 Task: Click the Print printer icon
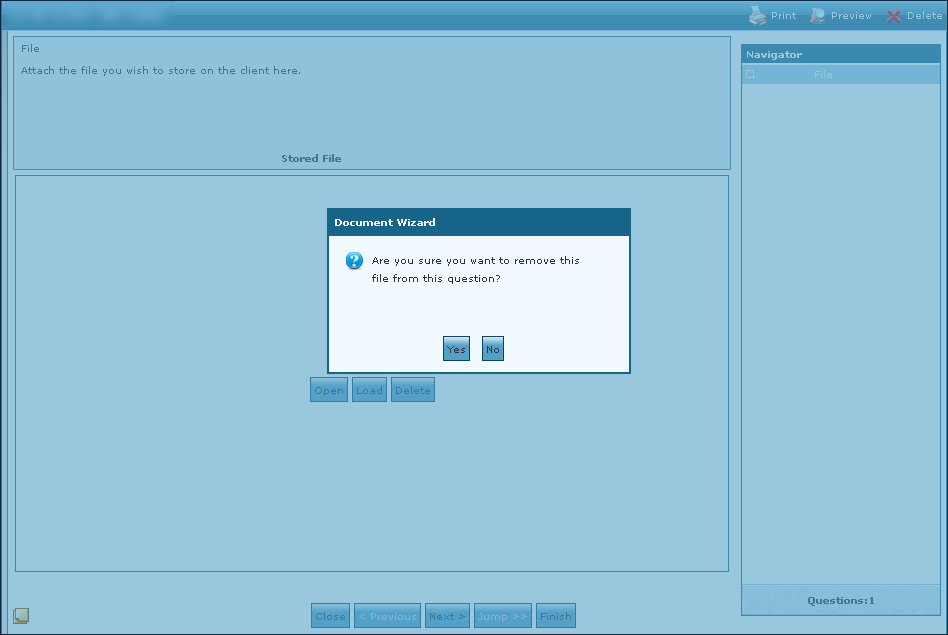(758, 15)
